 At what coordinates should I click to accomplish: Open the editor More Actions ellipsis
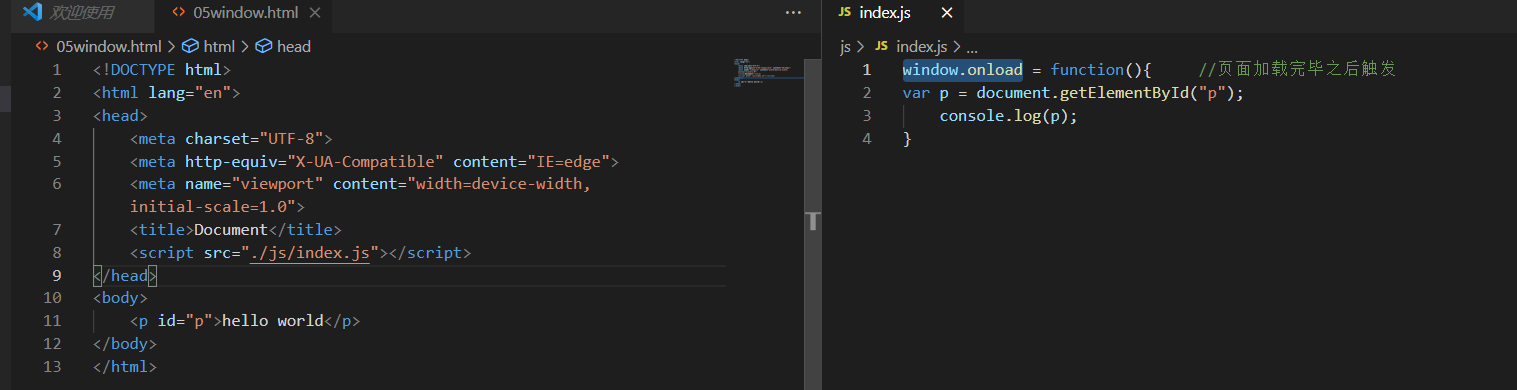(x=794, y=13)
